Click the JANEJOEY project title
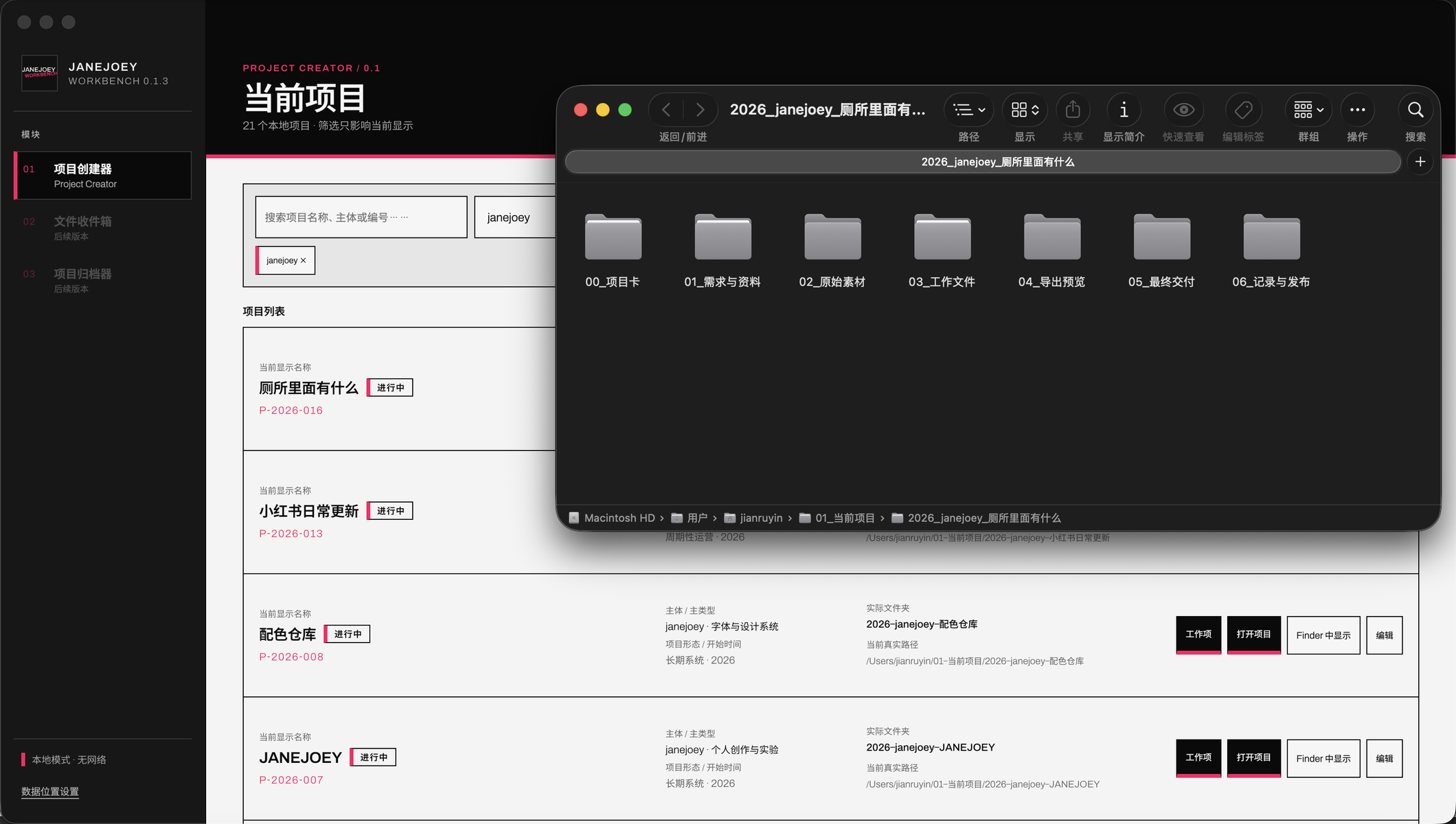 300,757
